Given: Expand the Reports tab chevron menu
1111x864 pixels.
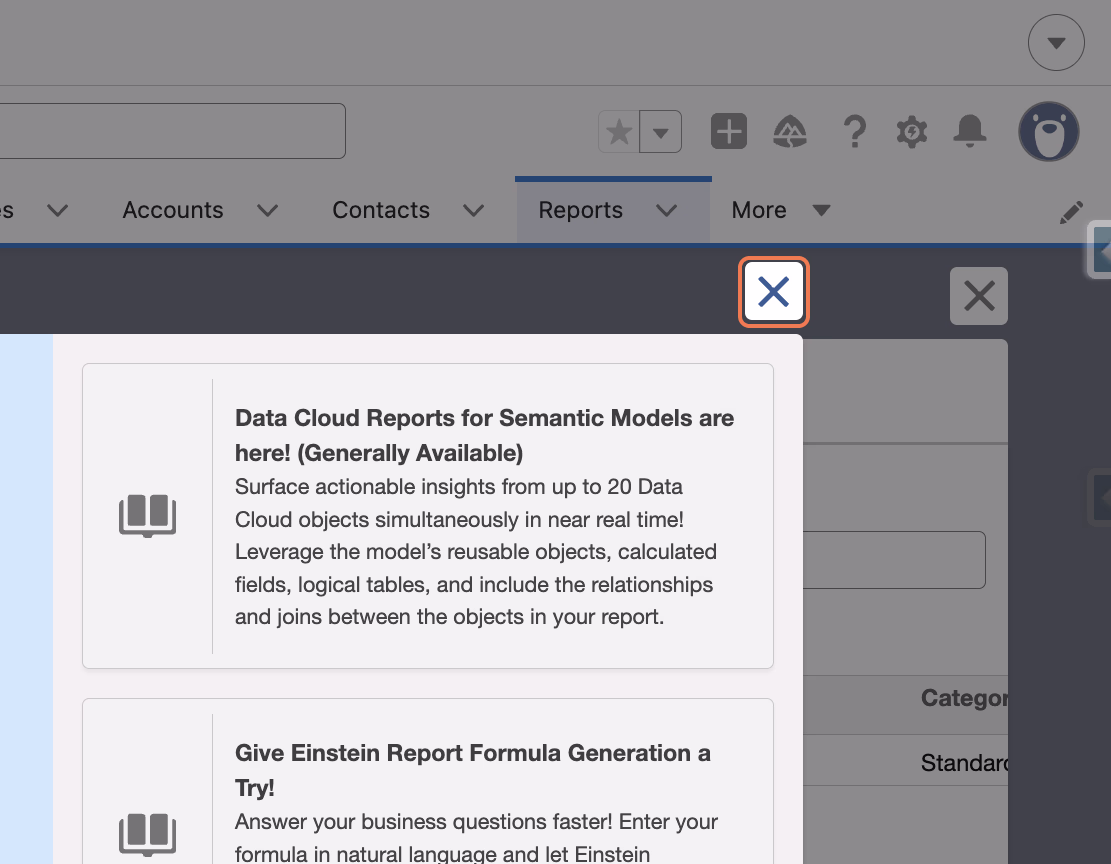Looking at the screenshot, I should (666, 211).
